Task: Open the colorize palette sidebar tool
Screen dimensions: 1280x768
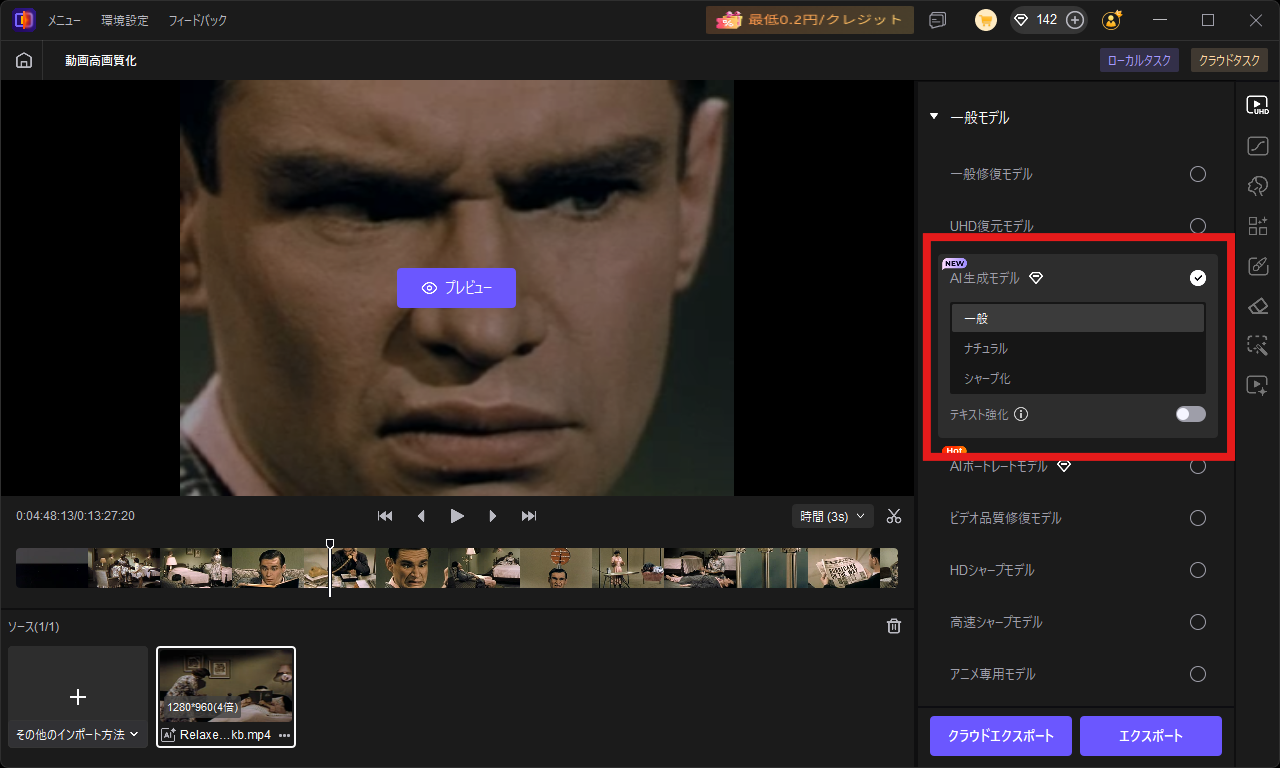Action: pos(1257,186)
